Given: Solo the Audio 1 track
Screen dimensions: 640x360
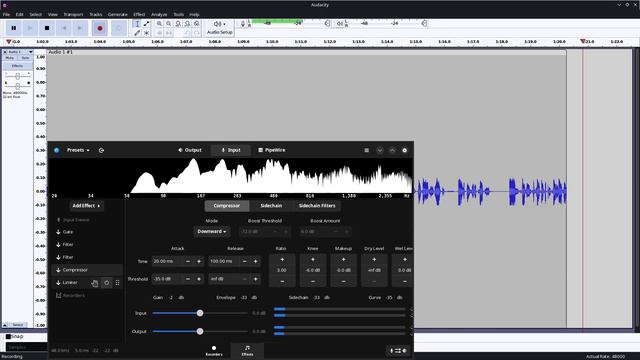Looking at the screenshot, I should pyautogui.click(x=25, y=58).
